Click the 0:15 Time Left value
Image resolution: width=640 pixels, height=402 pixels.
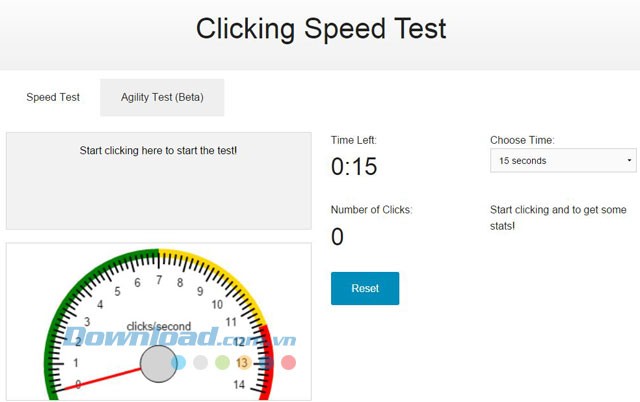(x=354, y=167)
